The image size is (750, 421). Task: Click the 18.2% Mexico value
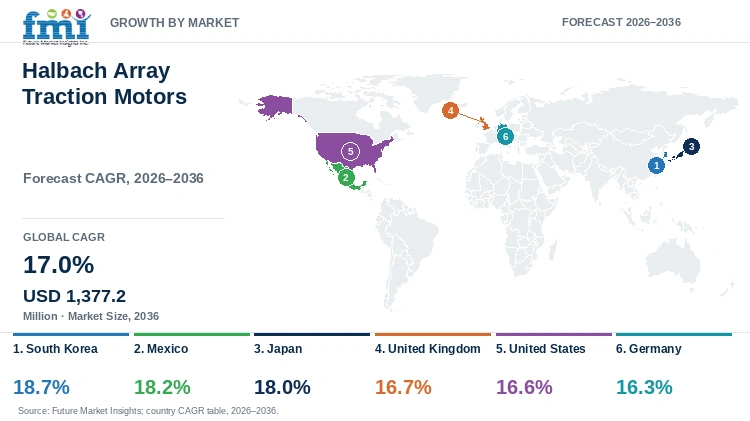point(162,387)
